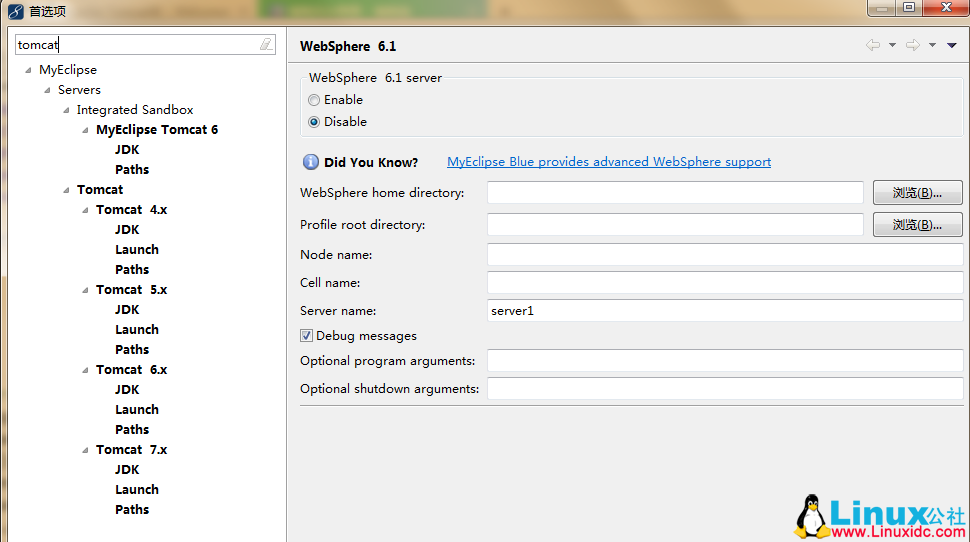This screenshot has height=542, width=970.
Task: Select JDK under Tomcat 5.x
Action: [x=127, y=309]
